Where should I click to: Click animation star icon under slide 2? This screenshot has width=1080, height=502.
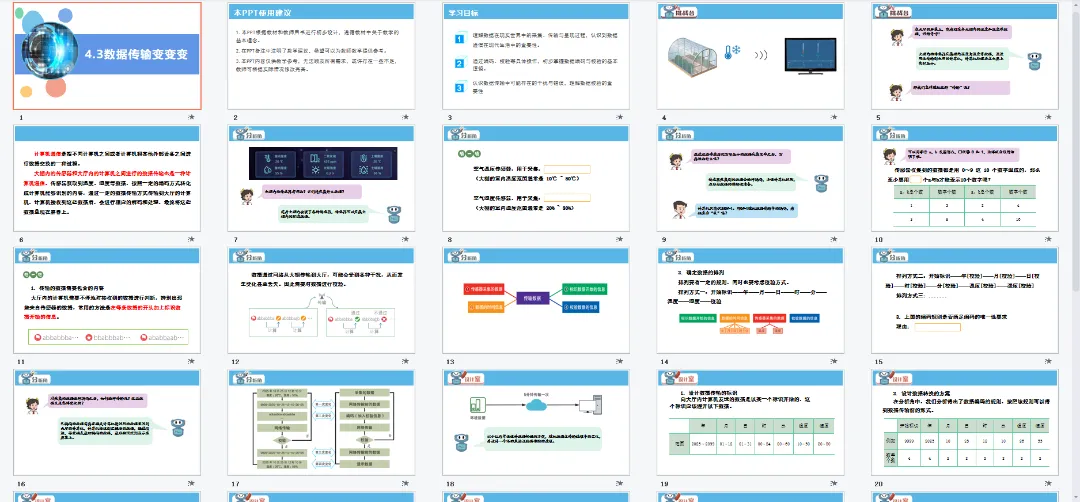tap(406, 118)
